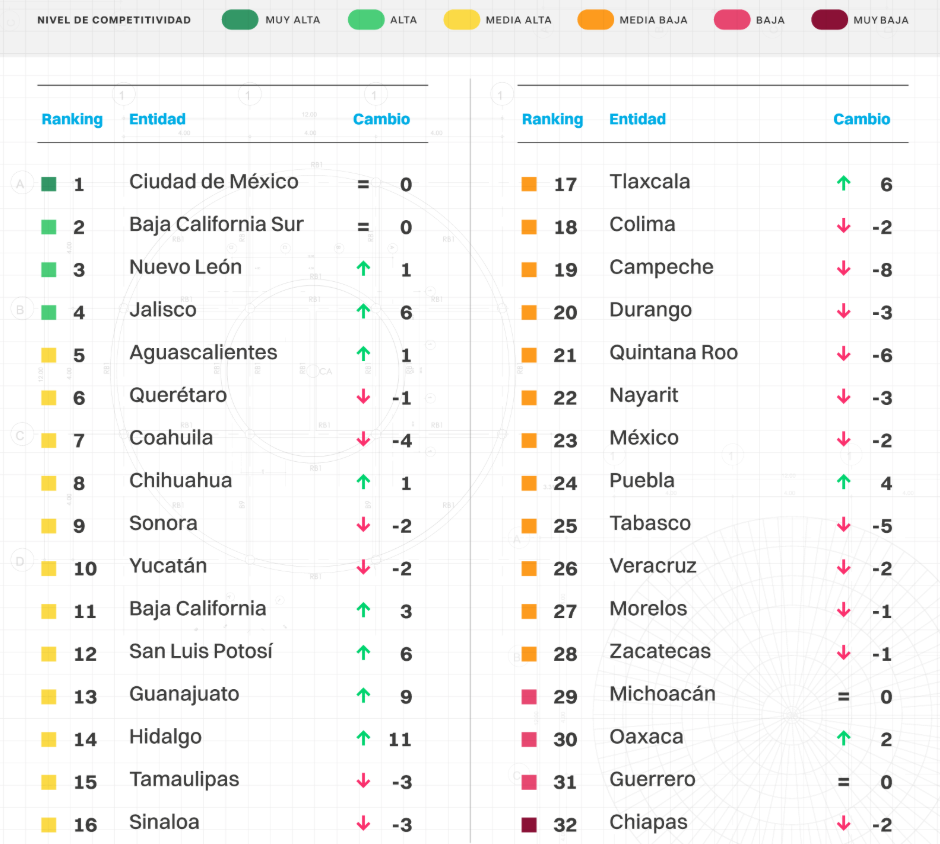Click the green up arrow for Guanajuato
940x844 pixels.
[363, 695]
